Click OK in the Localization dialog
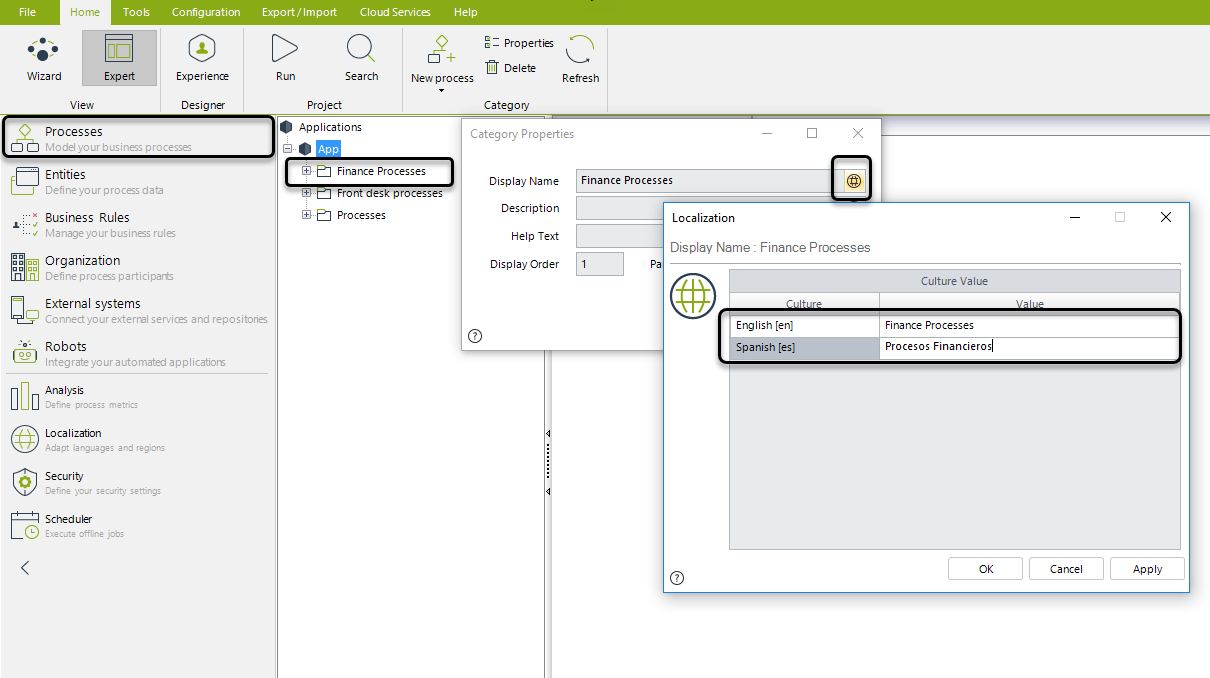 [986, 569]
